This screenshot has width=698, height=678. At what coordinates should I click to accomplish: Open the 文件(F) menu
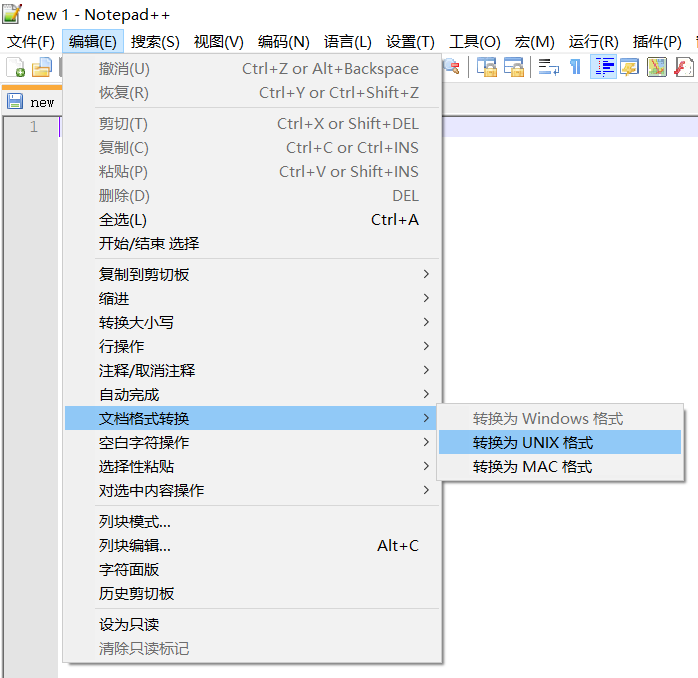tap(31, 42)
